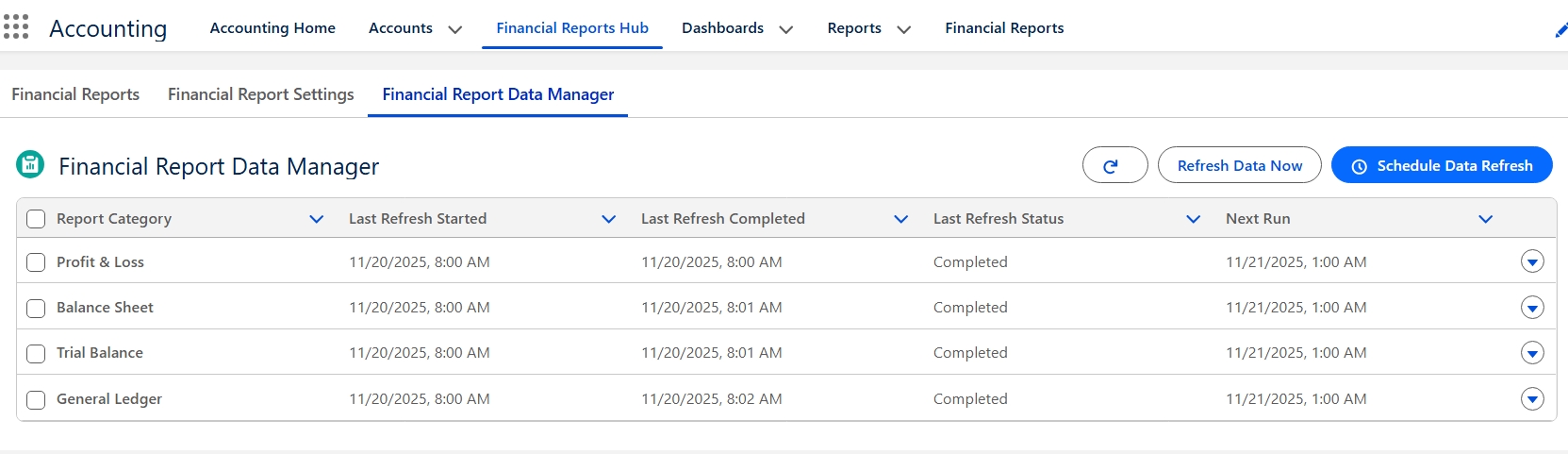Image resolution: width=1568 pixels, height=454 pixels.
Task: Open Next Run column menu chevron
Action: click(x=1486, y=219)
